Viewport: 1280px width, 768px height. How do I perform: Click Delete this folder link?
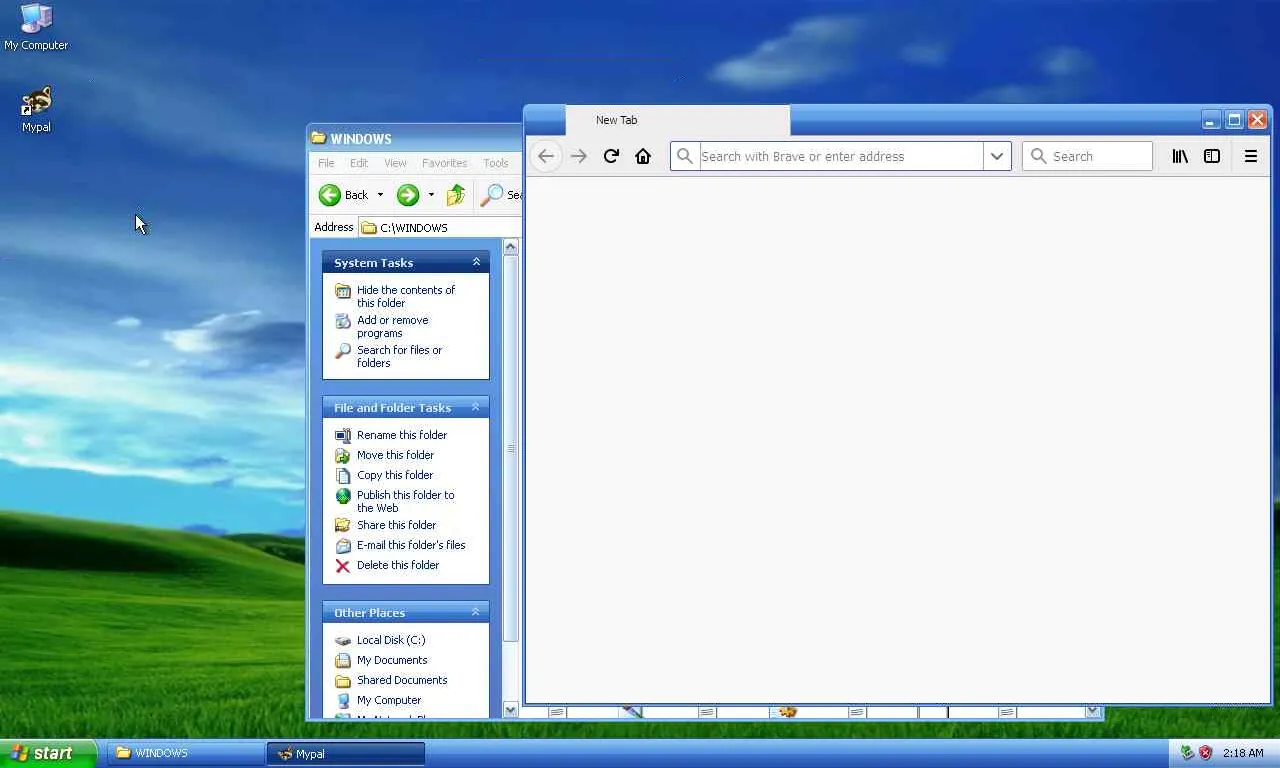[x=398, y=565]
